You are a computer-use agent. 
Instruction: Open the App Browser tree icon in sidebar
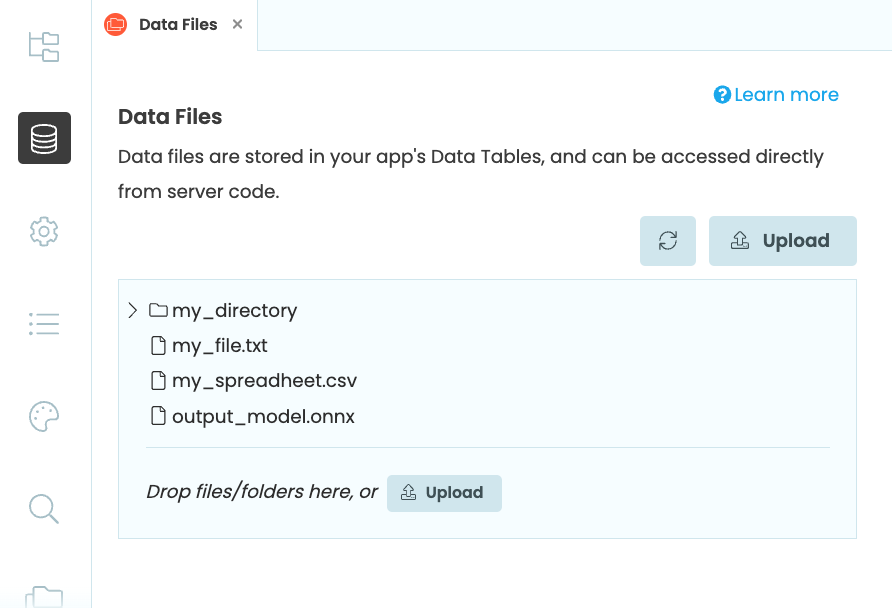point(44,46)
